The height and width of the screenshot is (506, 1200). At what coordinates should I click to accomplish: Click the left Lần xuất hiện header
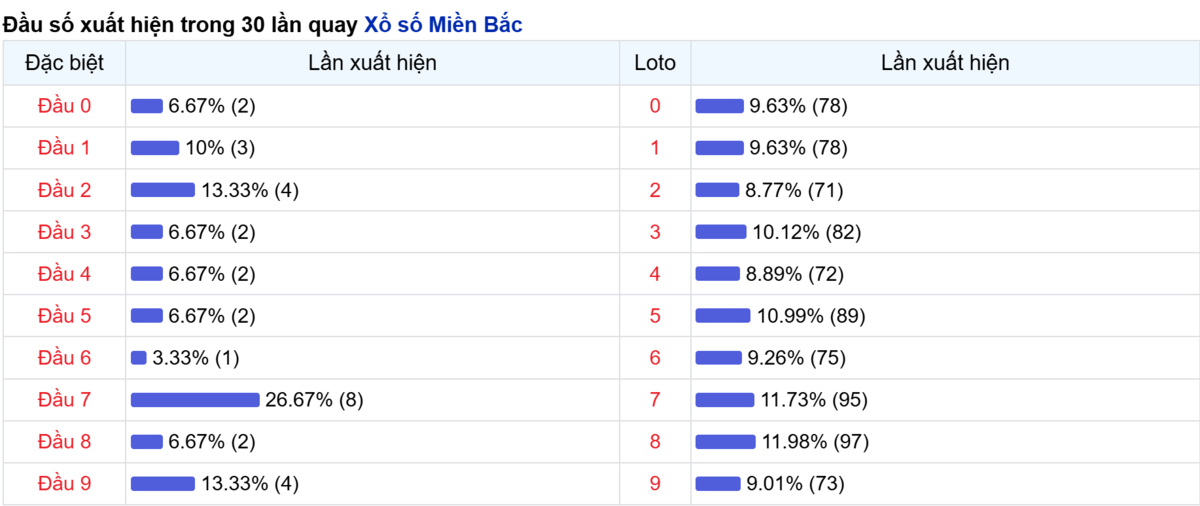coord(372,63)
